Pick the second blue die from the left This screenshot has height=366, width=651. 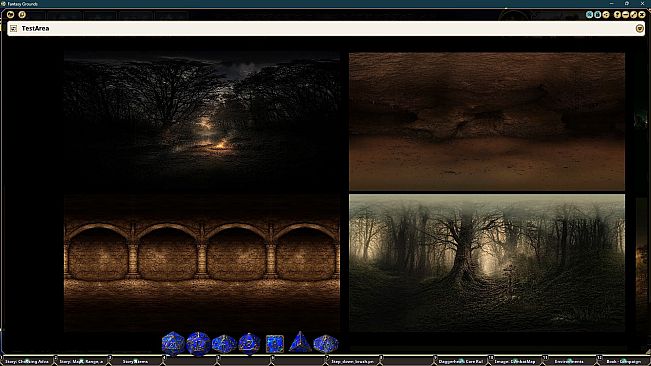click(198, 344)
